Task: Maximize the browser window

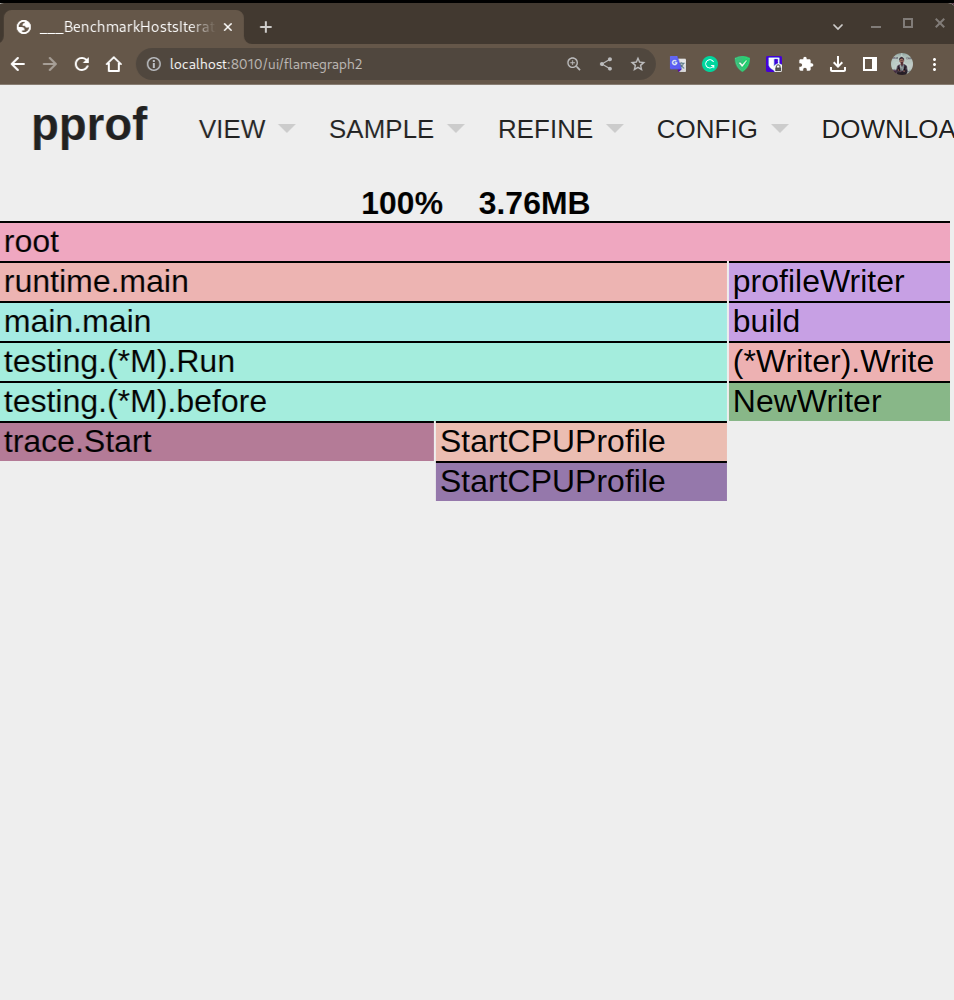Action: coord(908,24)
